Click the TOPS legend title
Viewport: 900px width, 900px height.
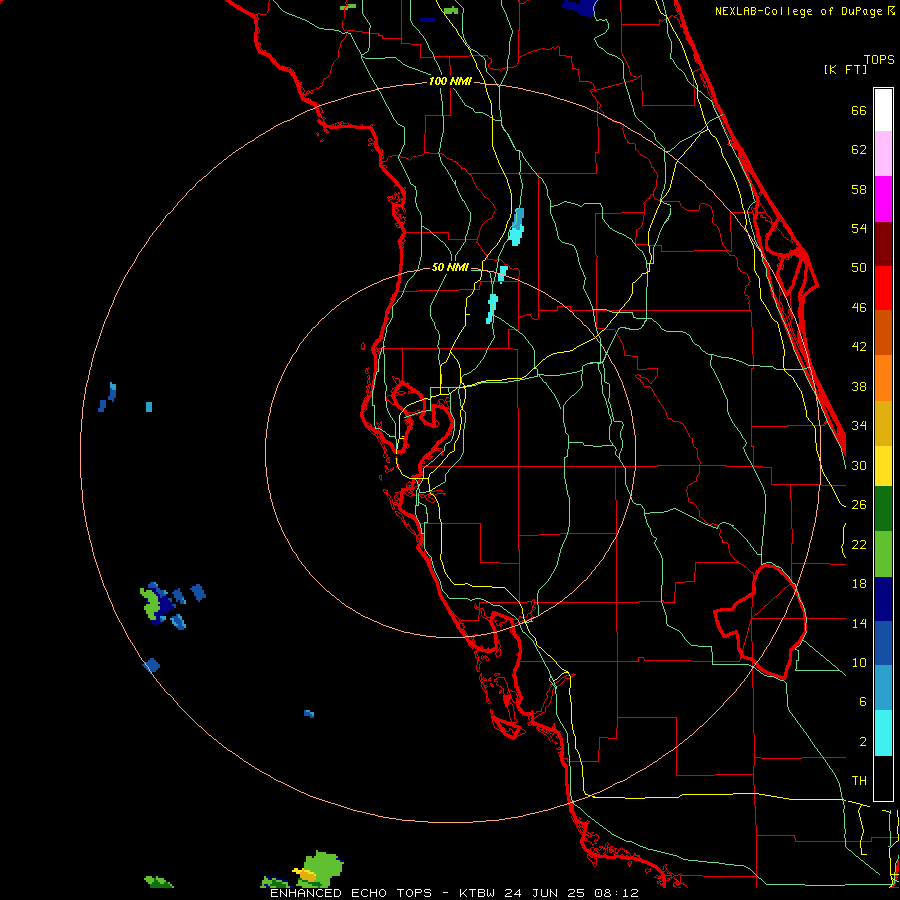pos(879,59)
